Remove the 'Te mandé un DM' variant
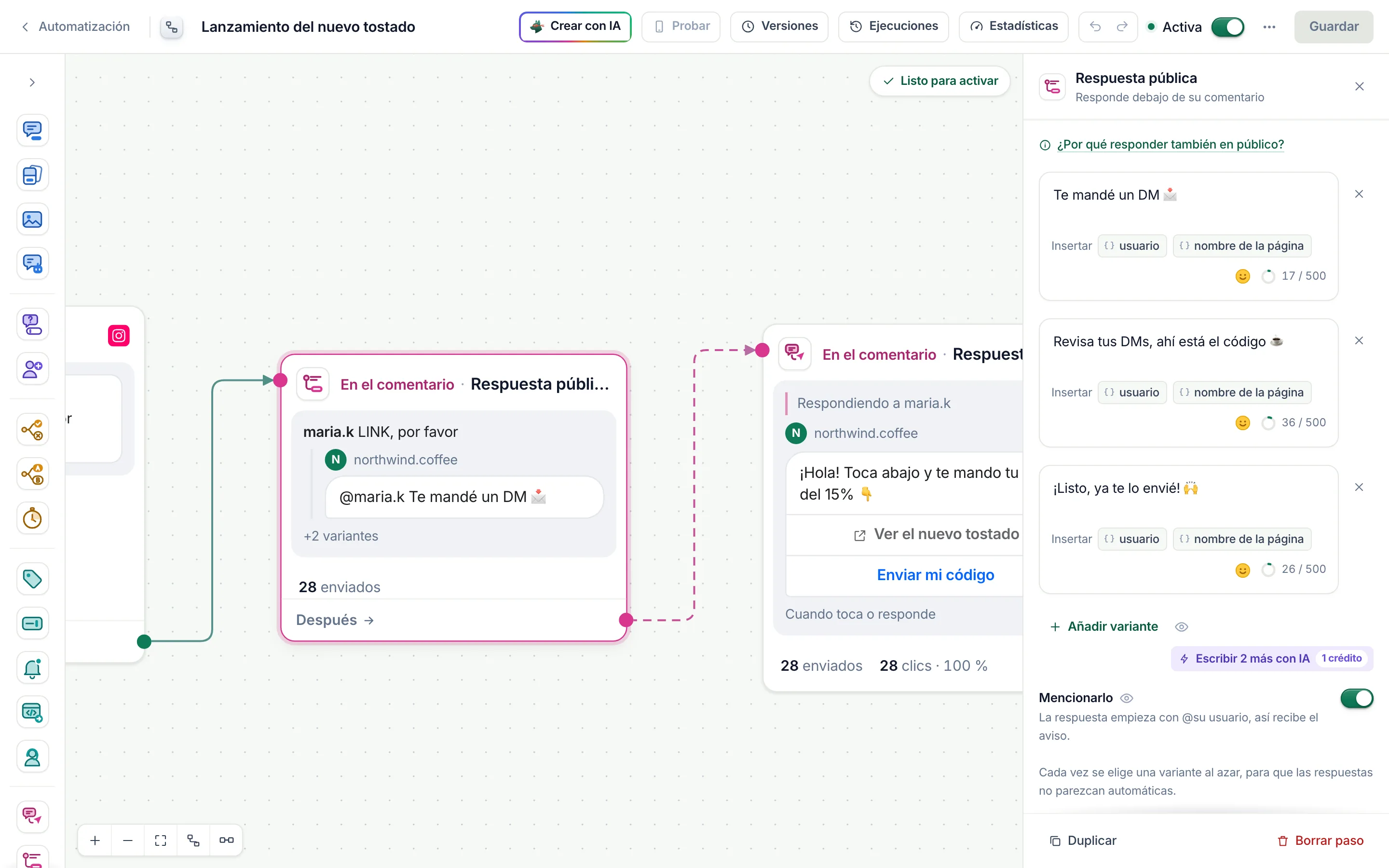This screenshot has width=1389, height=868. pyautogui.click(x=1359, y=194)
